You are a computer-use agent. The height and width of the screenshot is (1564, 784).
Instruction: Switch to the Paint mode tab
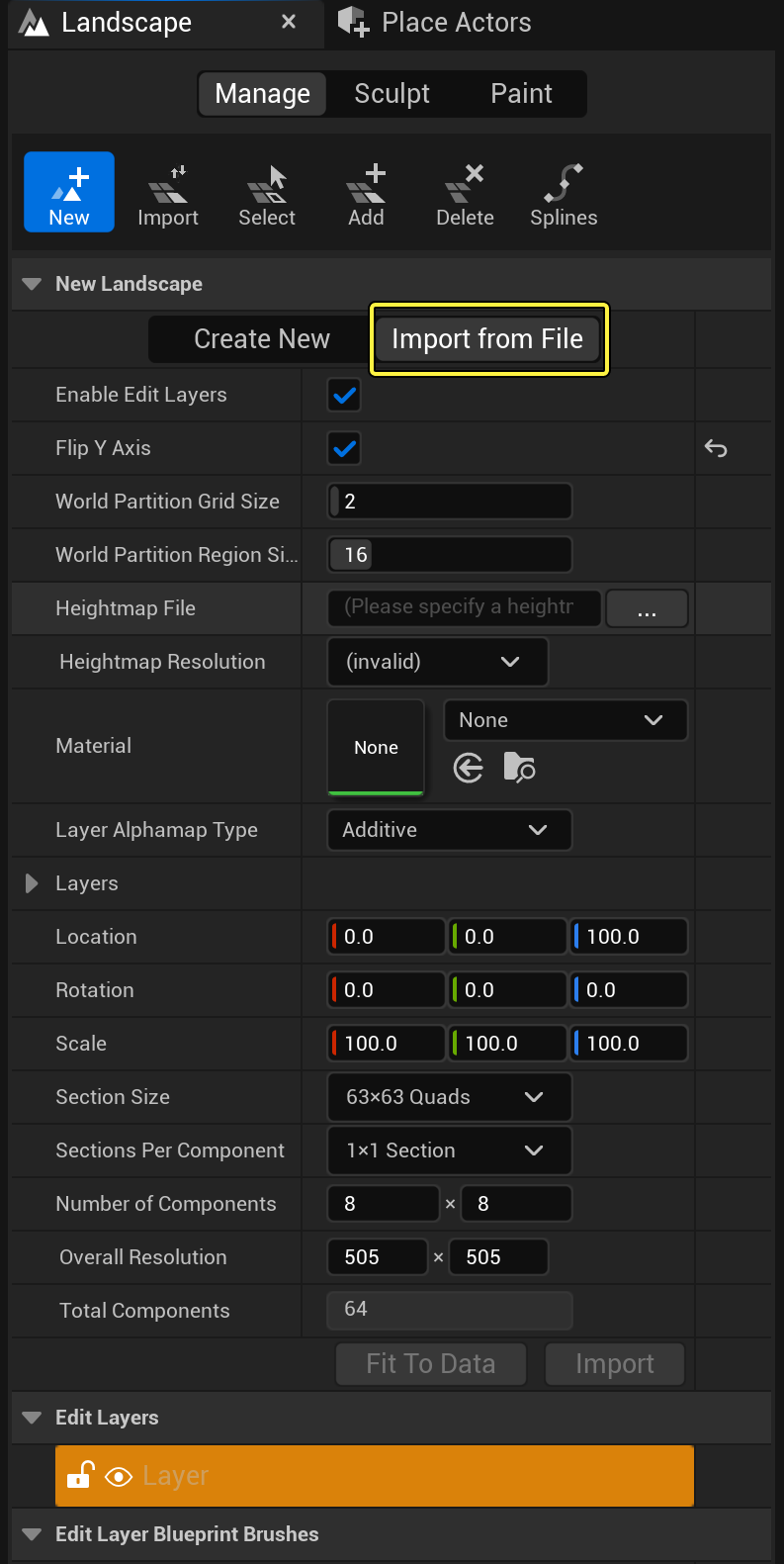coord(521,94)
